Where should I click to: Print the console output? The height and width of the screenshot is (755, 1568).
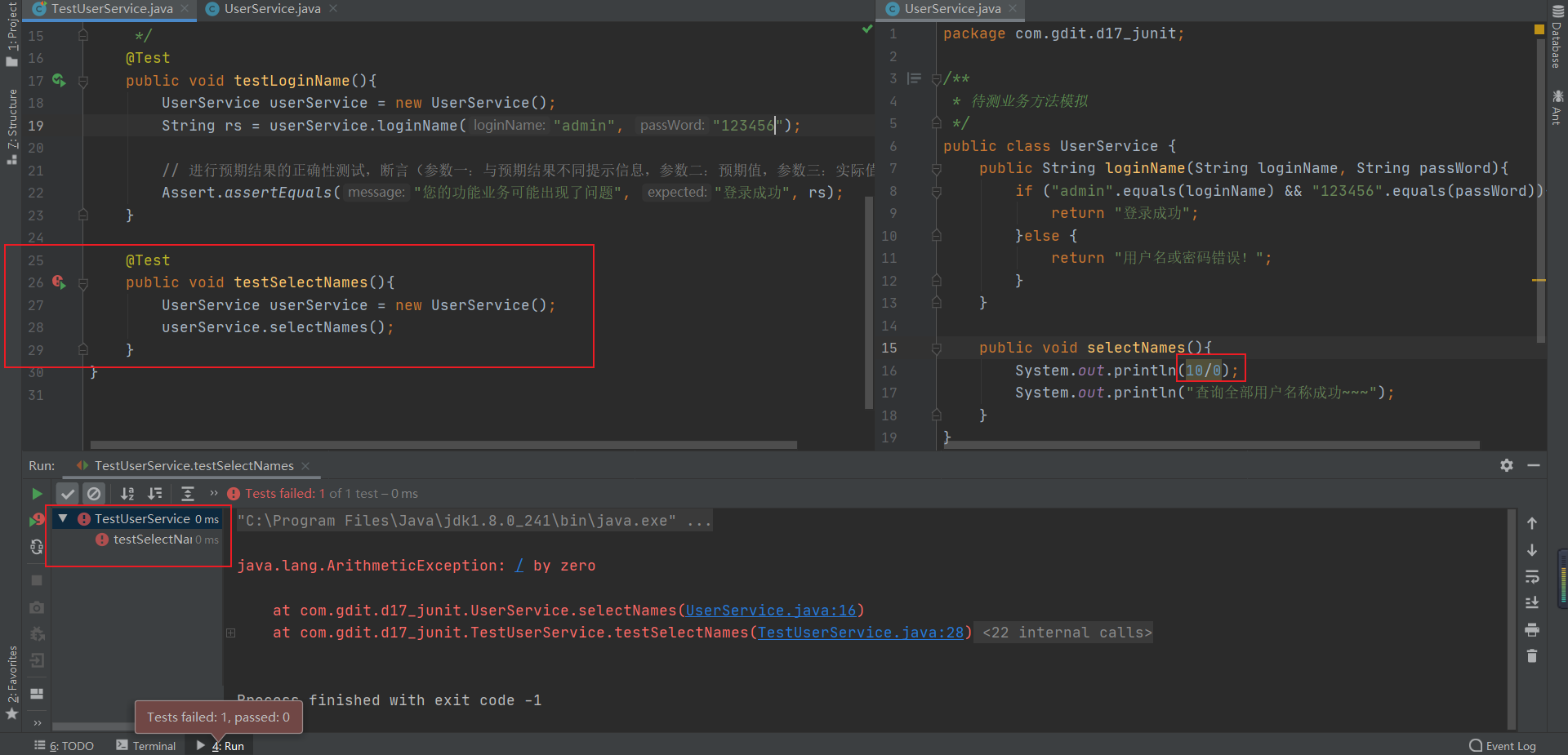coord(1533,629)
